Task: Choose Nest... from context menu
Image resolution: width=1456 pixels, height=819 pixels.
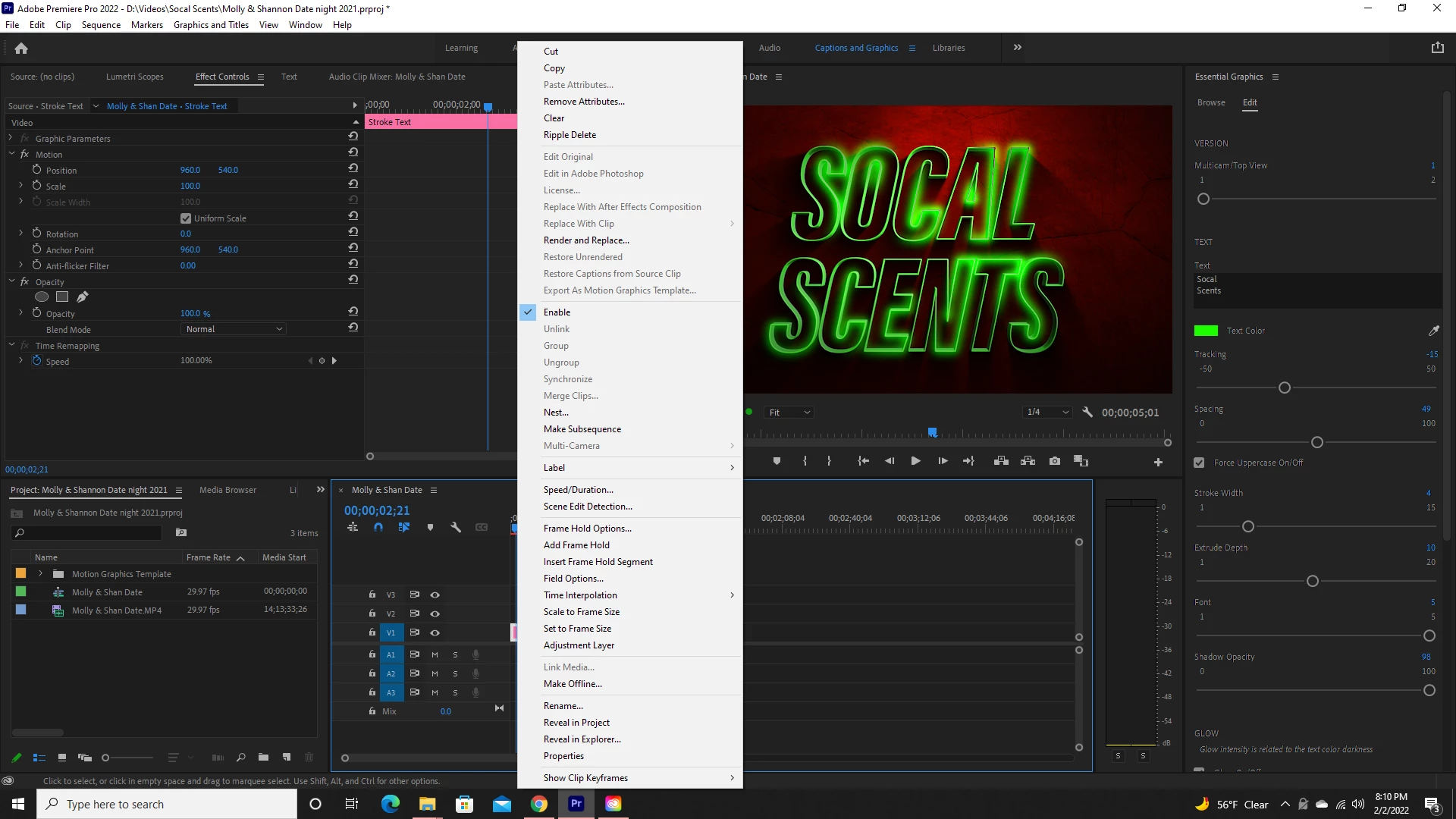Action: pyautogui.click(x=556, y=413)
